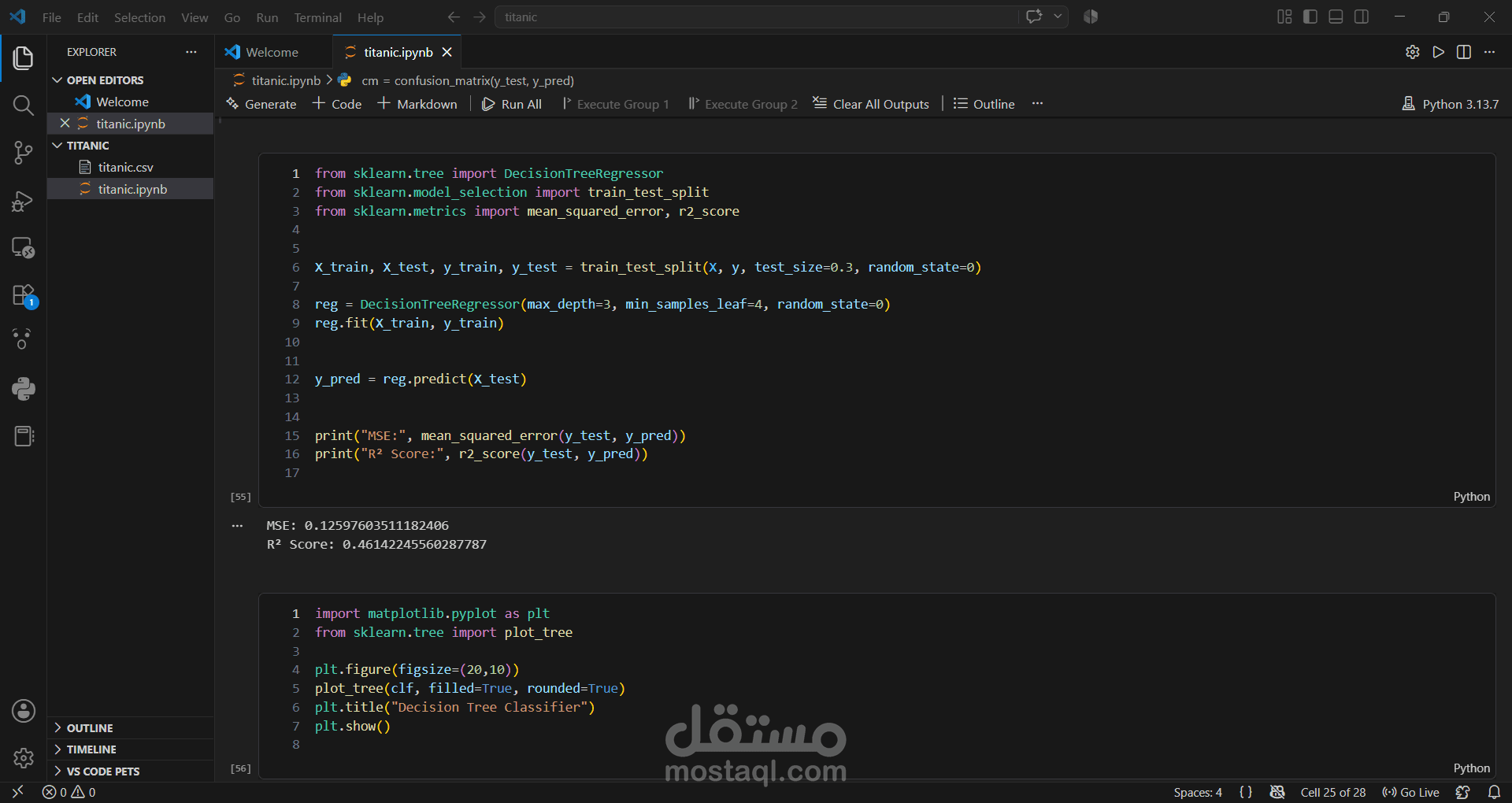The height and width of the screenshot is (803, 1512).
Task: Open notebook toolbar overflow ellipsis
Action: point(1037,103)
